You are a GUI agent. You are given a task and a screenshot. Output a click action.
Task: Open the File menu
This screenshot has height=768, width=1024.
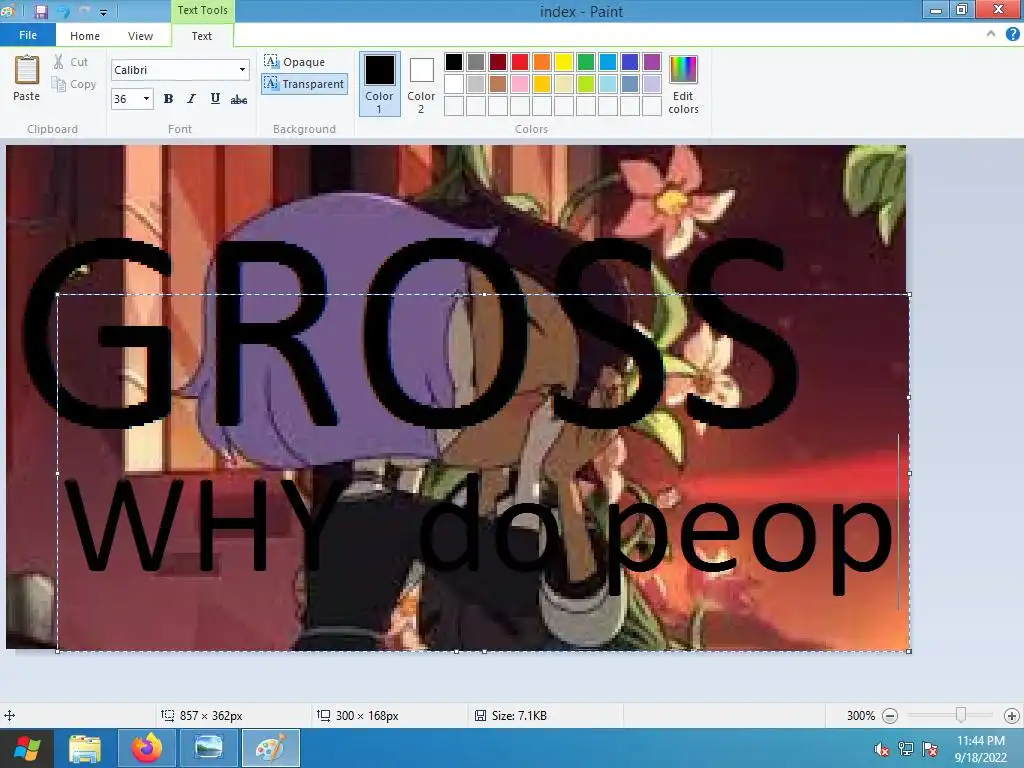27,35
